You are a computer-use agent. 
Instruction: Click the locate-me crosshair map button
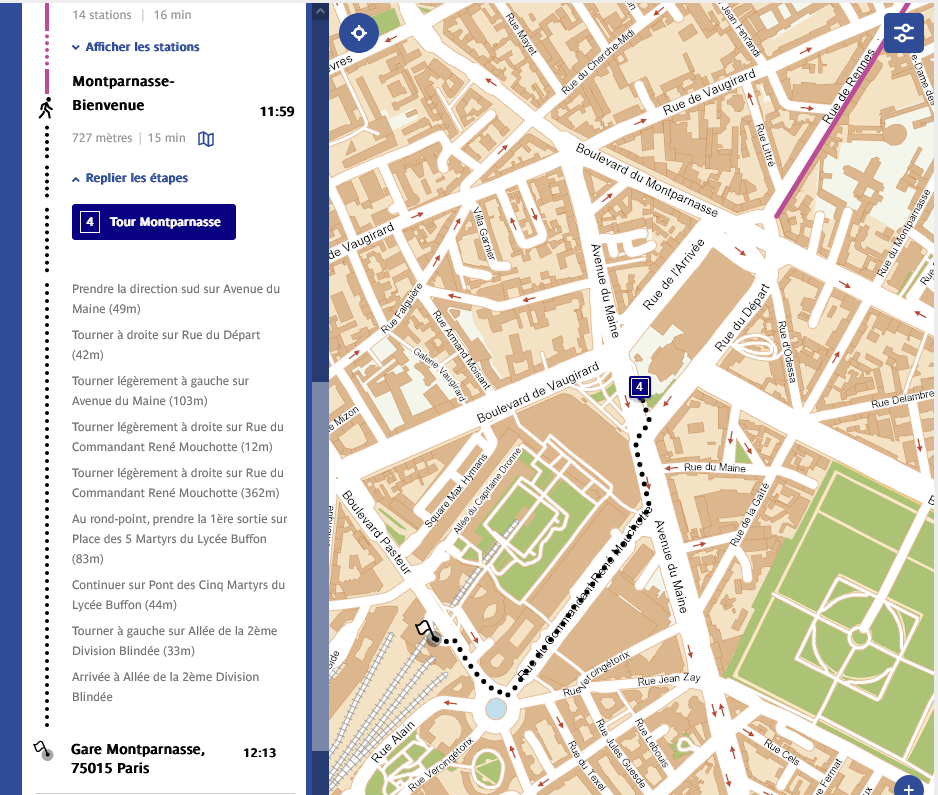click(359, 33)
